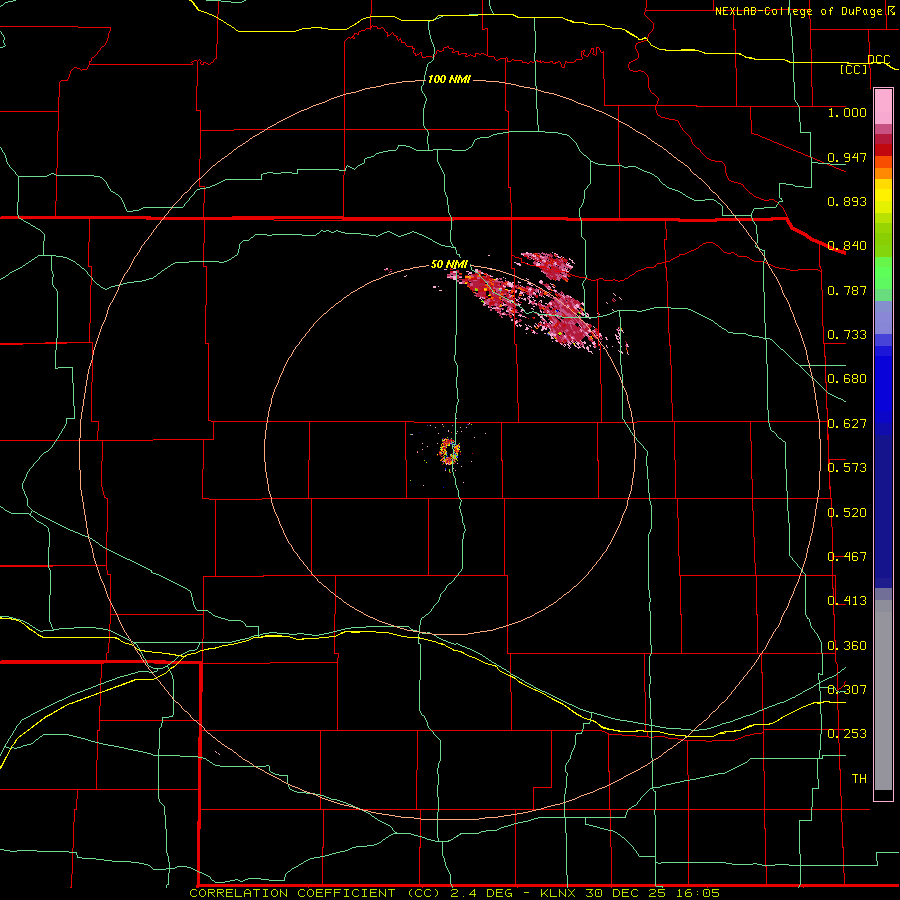This screenshot has height=900, width=900.
Task: Pick the periwinkle color bar segment near 0.733
Action: pyautogui.click(x=883, y=317)
